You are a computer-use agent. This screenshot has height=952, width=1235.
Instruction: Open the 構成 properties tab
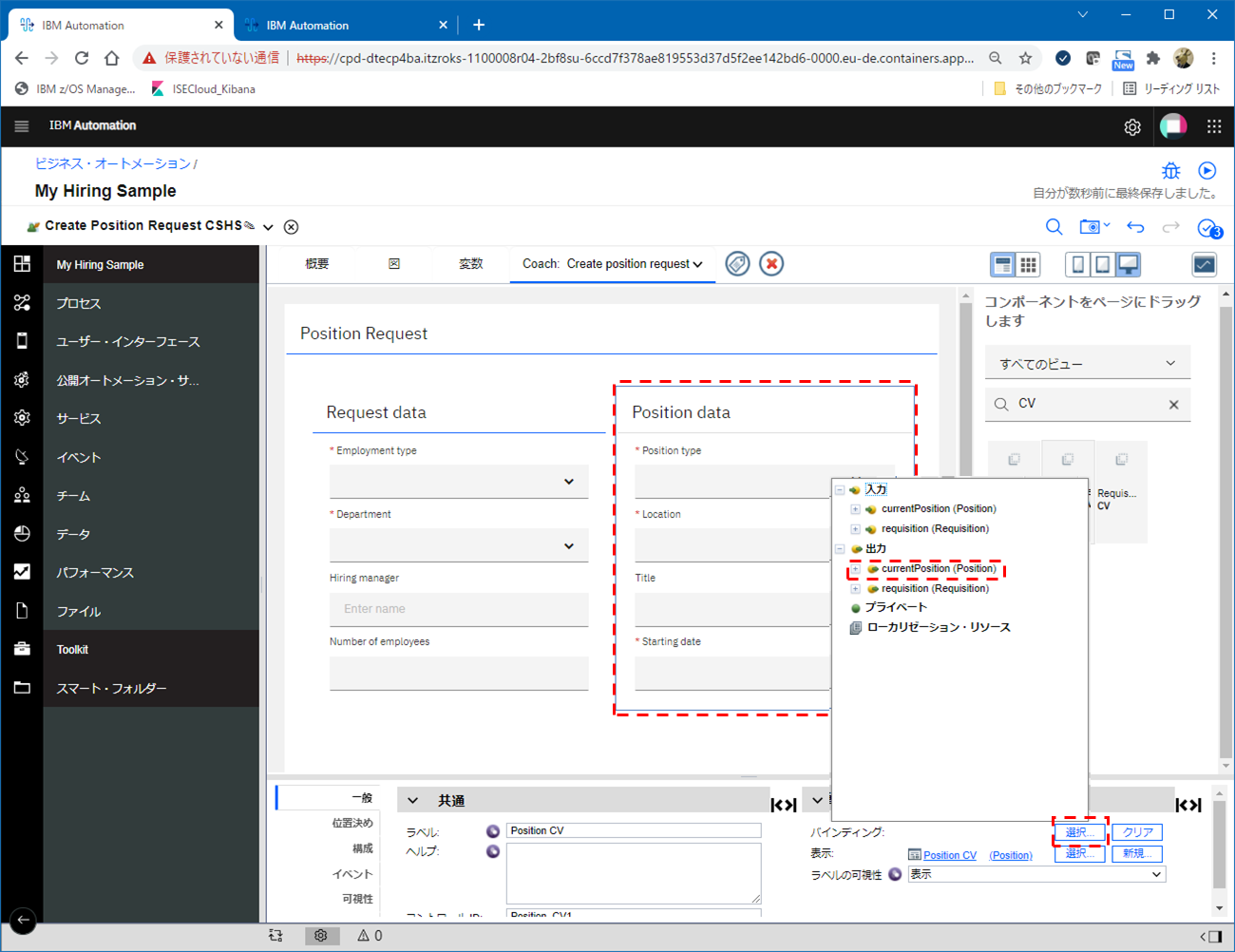click(363, 848)
